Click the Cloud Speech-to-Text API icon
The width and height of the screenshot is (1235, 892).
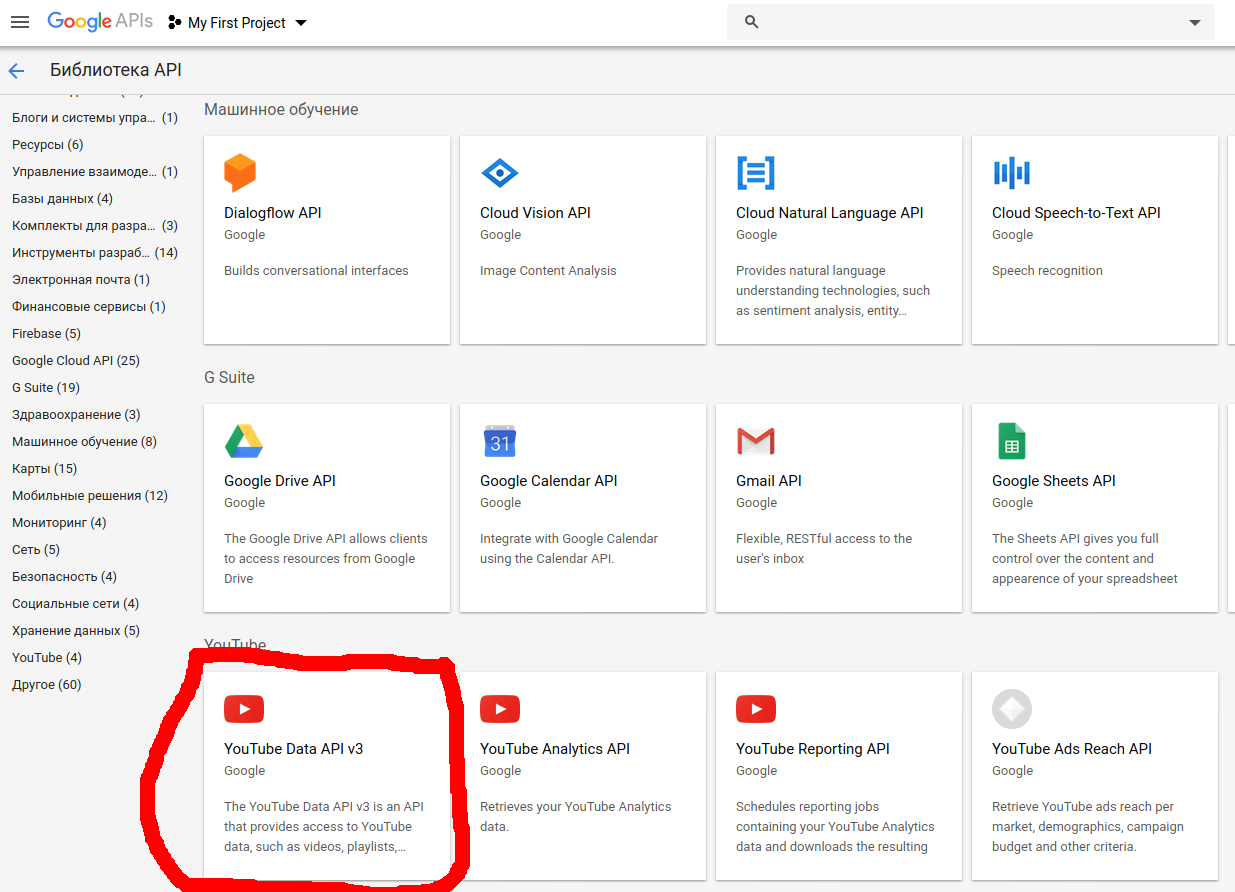(1012, 173)
